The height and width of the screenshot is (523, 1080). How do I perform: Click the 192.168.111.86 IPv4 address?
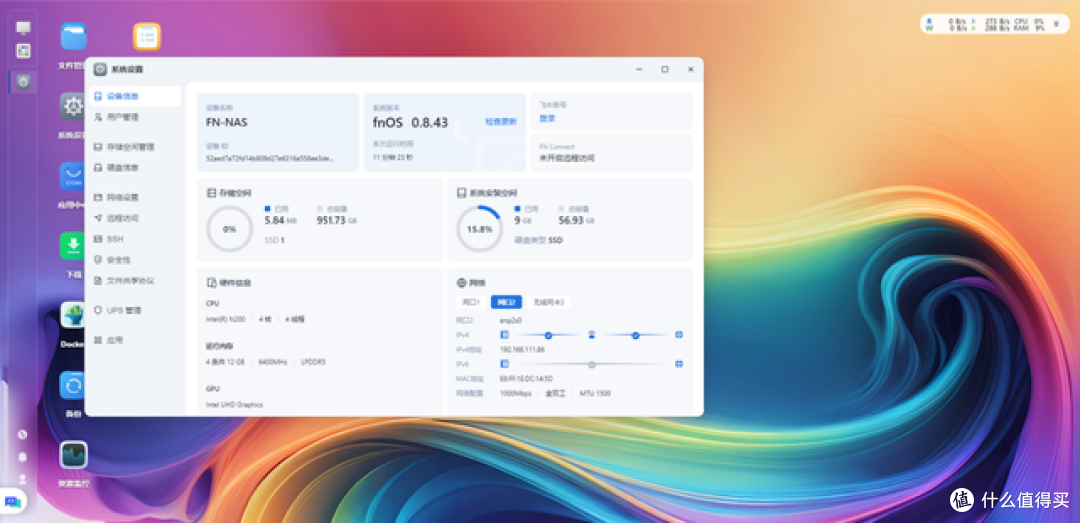522,349
